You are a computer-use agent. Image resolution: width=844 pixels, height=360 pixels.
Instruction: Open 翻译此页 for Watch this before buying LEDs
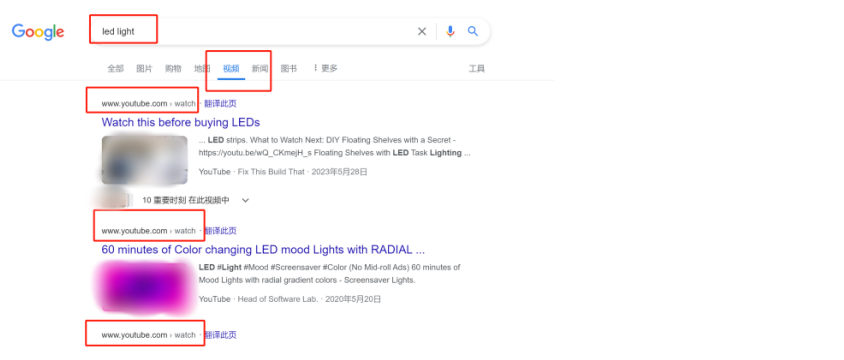click(x=220, y=103)
